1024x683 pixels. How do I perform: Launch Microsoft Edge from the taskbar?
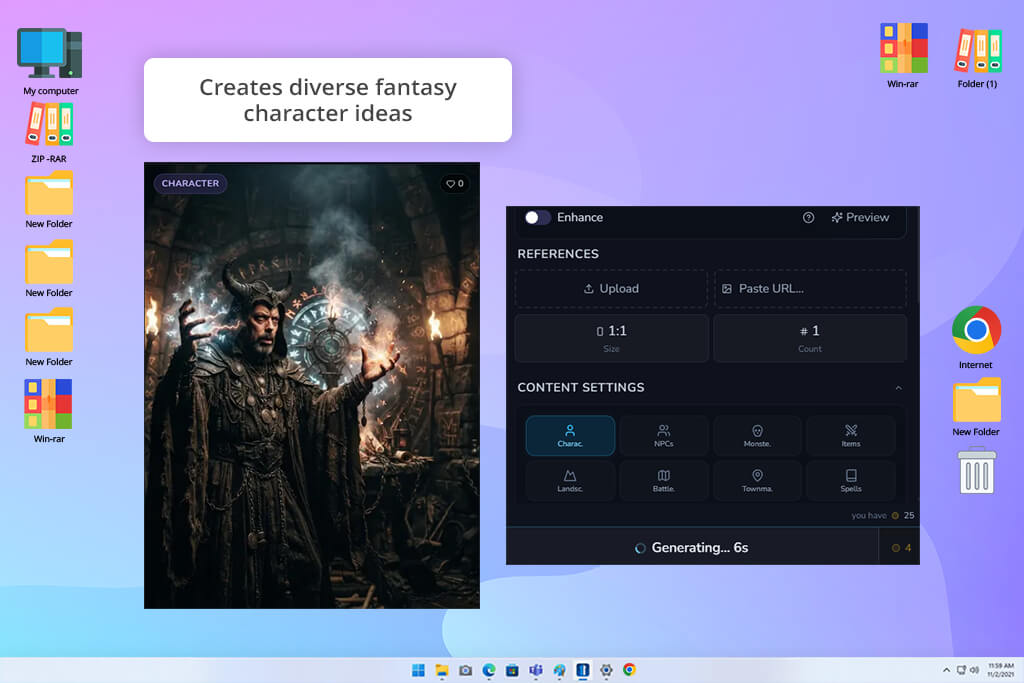(x=489, y=670)
